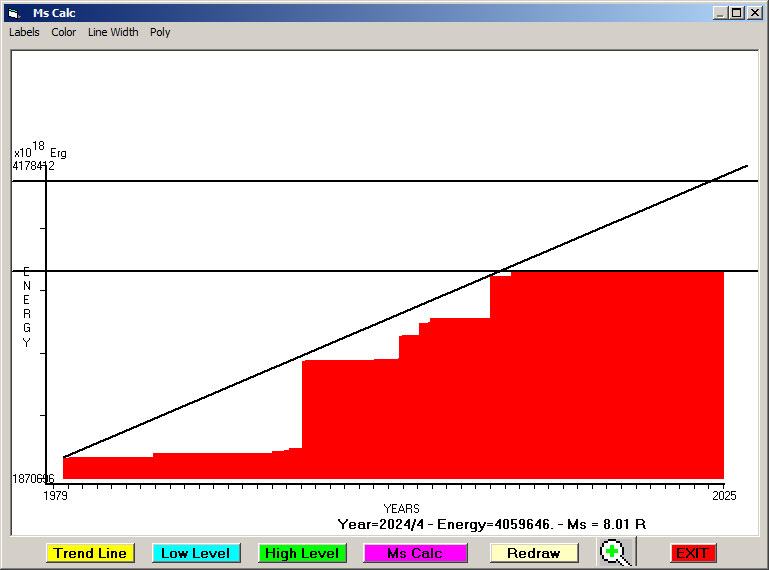Minimize the Ms Calc window
This screenshot has width=769, height=570.
[720, 13]
